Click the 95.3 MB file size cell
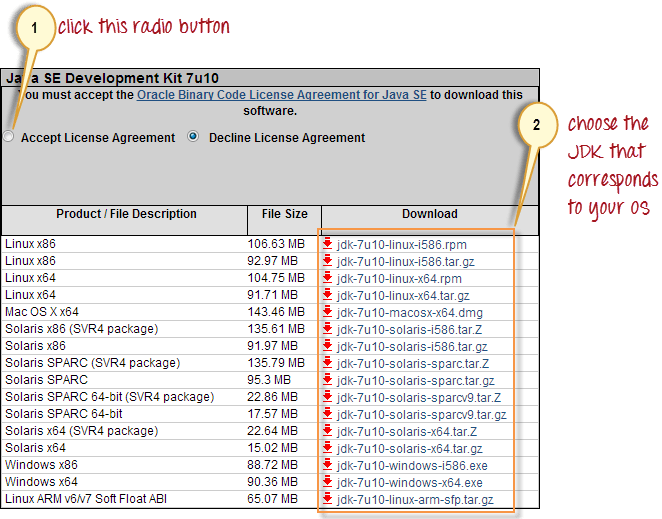This screenshot has height=519, width=662. pos(269,380)
